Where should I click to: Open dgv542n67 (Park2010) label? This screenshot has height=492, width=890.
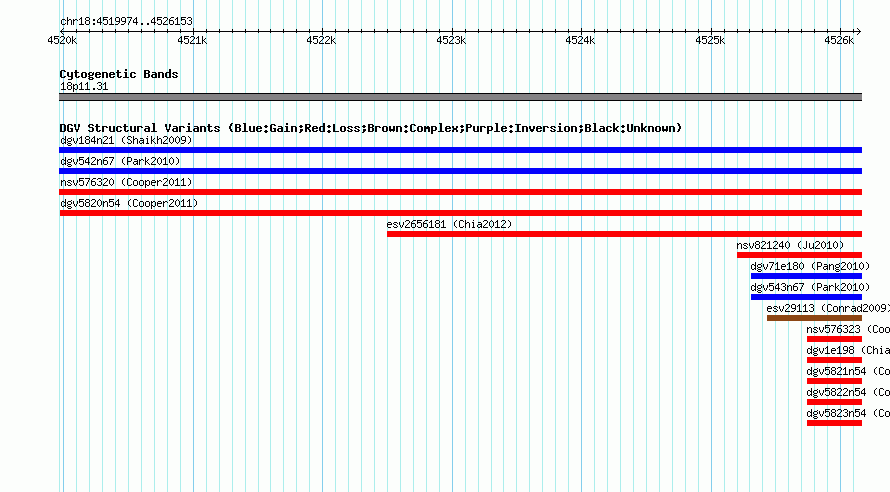click(120, 161)
